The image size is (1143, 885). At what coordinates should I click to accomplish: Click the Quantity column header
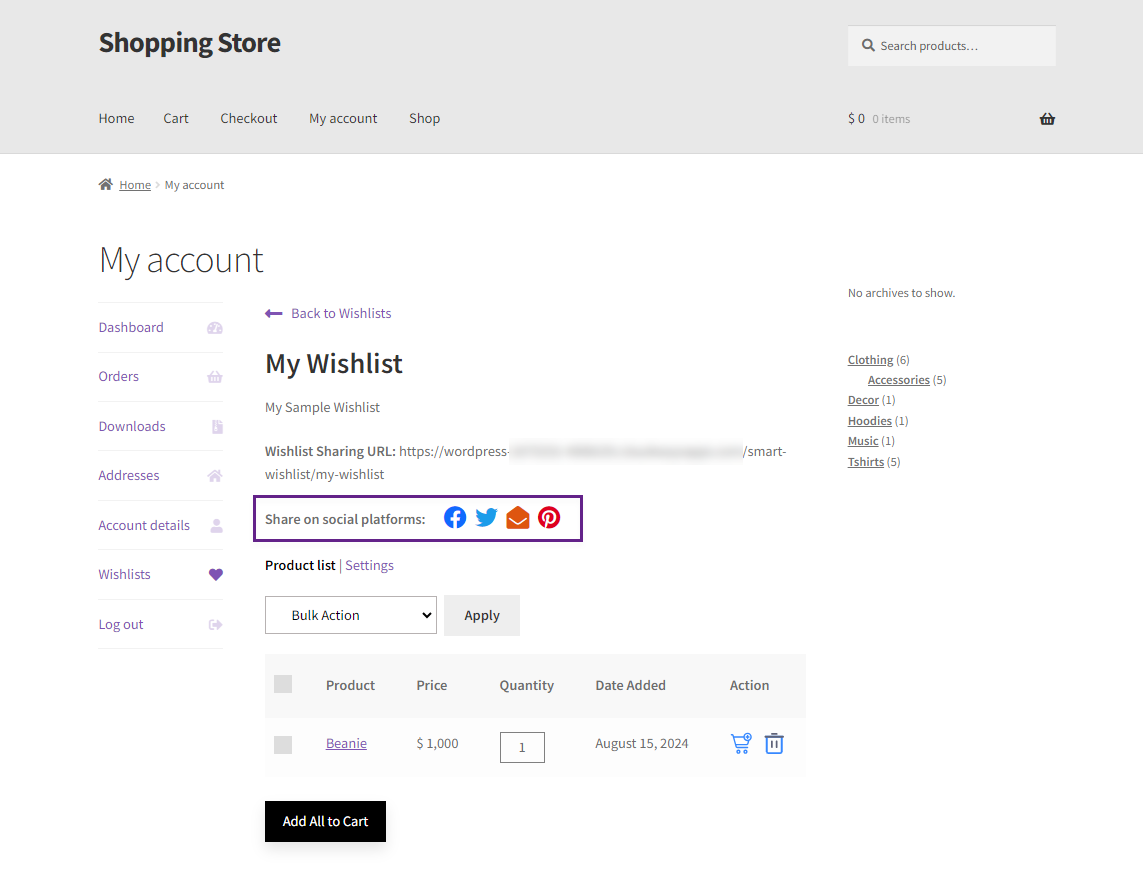click(x=526, y=685)
